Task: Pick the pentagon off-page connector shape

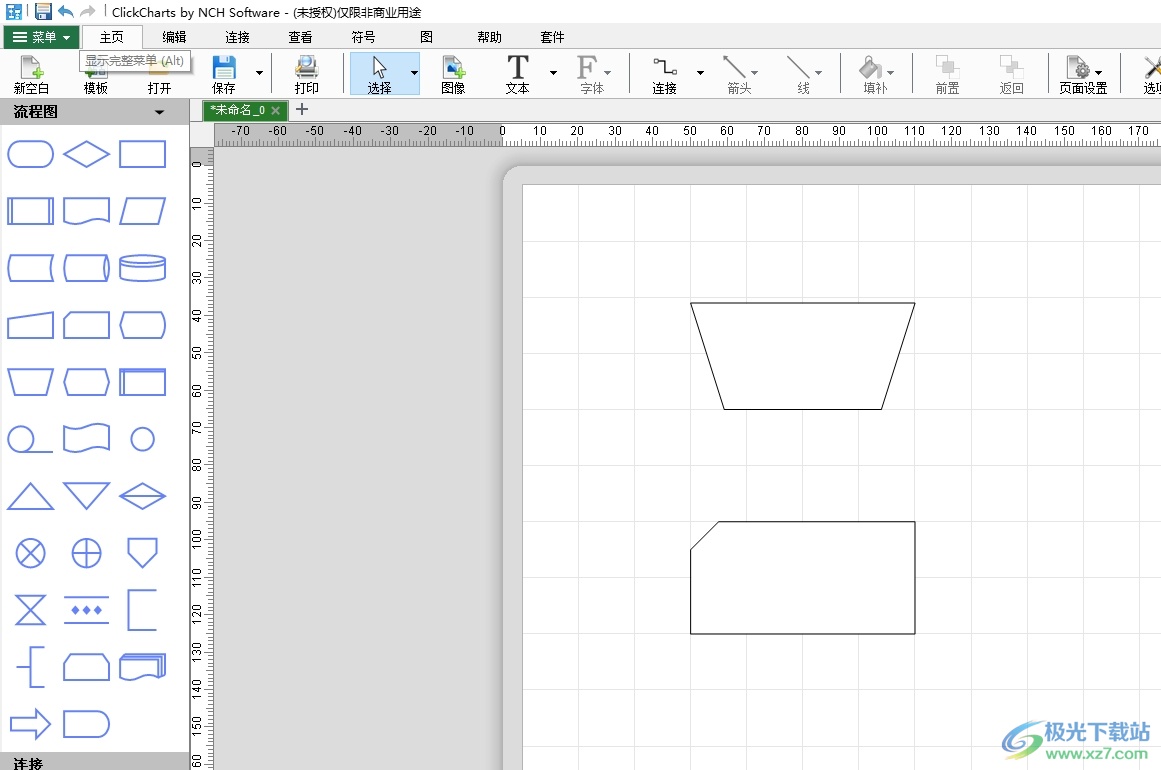Action: pyautogui.click(x=142, y=552)
